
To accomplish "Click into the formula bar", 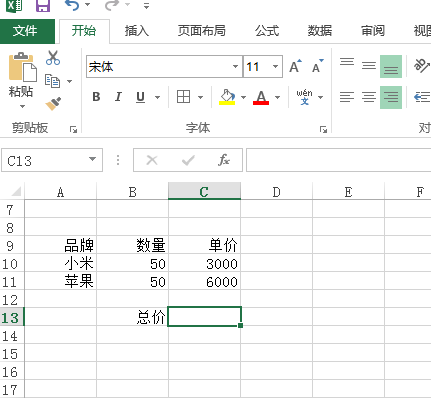I will click(339, 160).
